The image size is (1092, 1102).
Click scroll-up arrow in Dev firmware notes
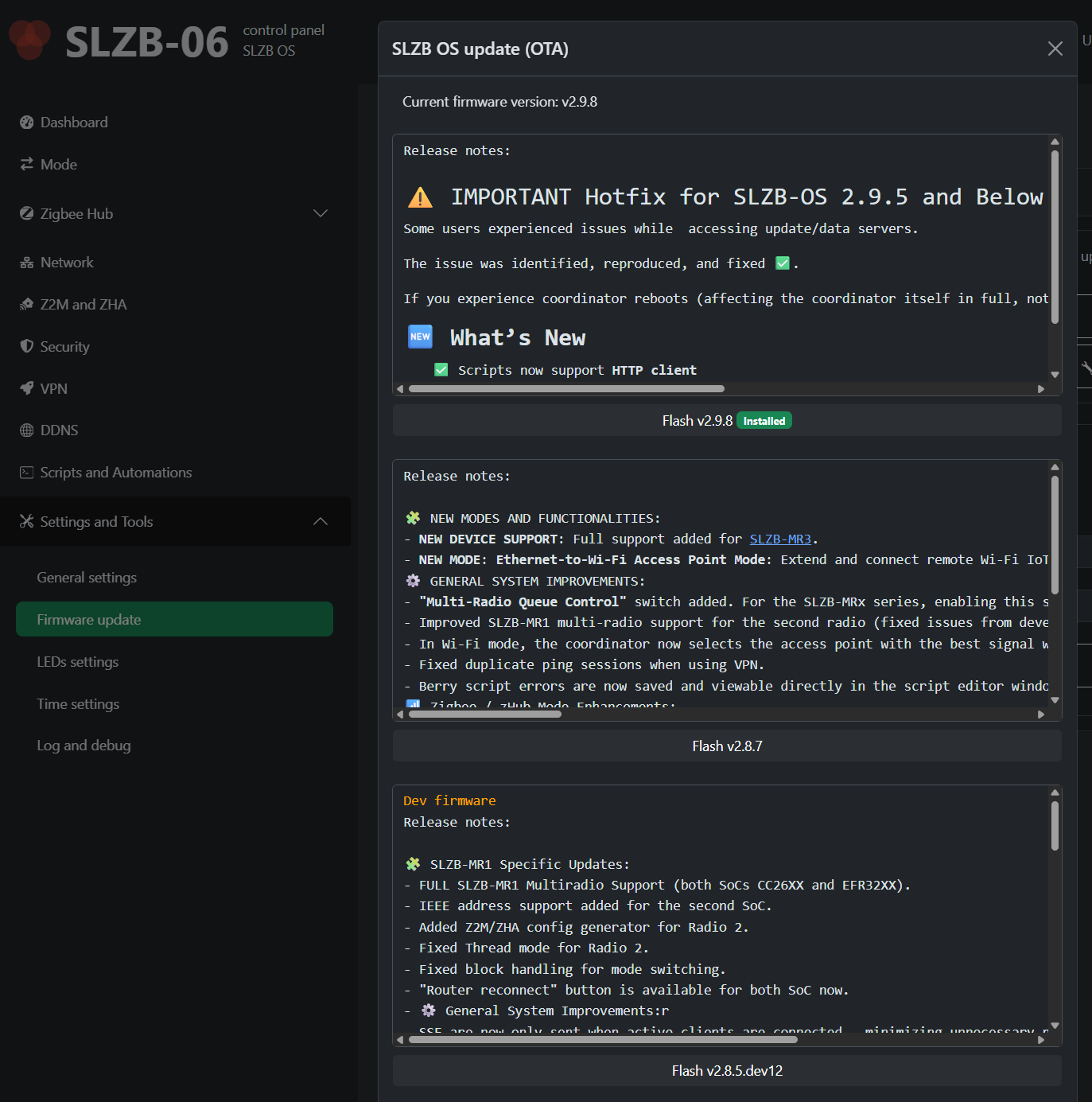point(1055,792)
